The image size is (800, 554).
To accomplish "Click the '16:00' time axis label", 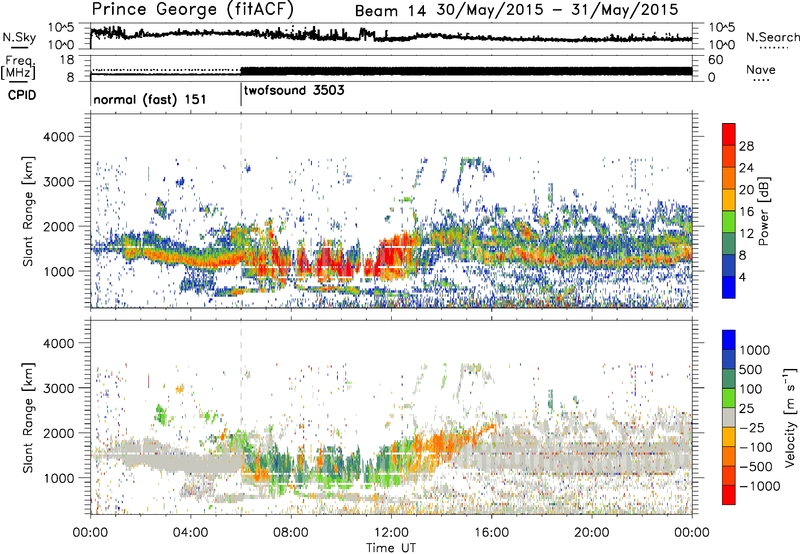I will point(492,533).
